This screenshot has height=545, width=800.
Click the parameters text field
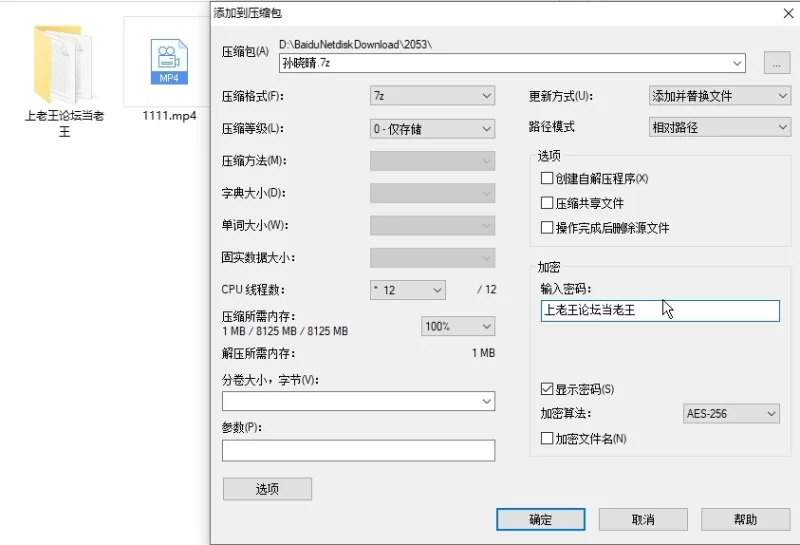tap(358, 451)
